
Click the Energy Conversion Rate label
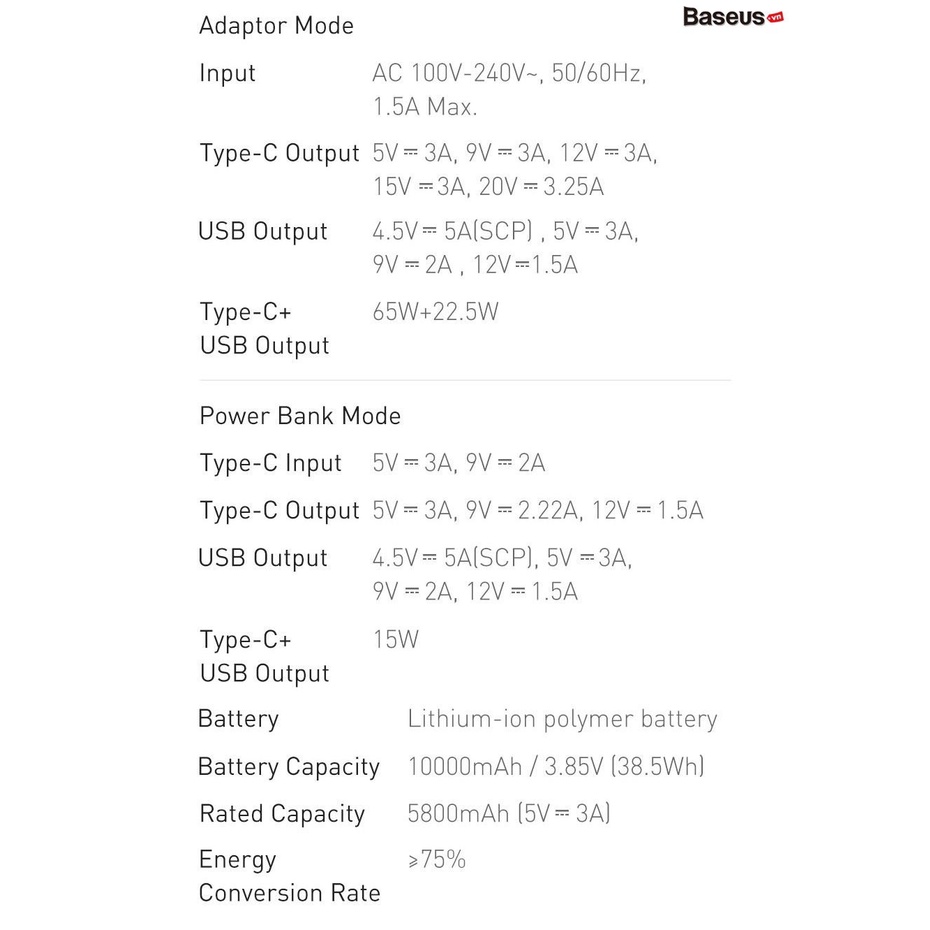click(x=289, y=876)
